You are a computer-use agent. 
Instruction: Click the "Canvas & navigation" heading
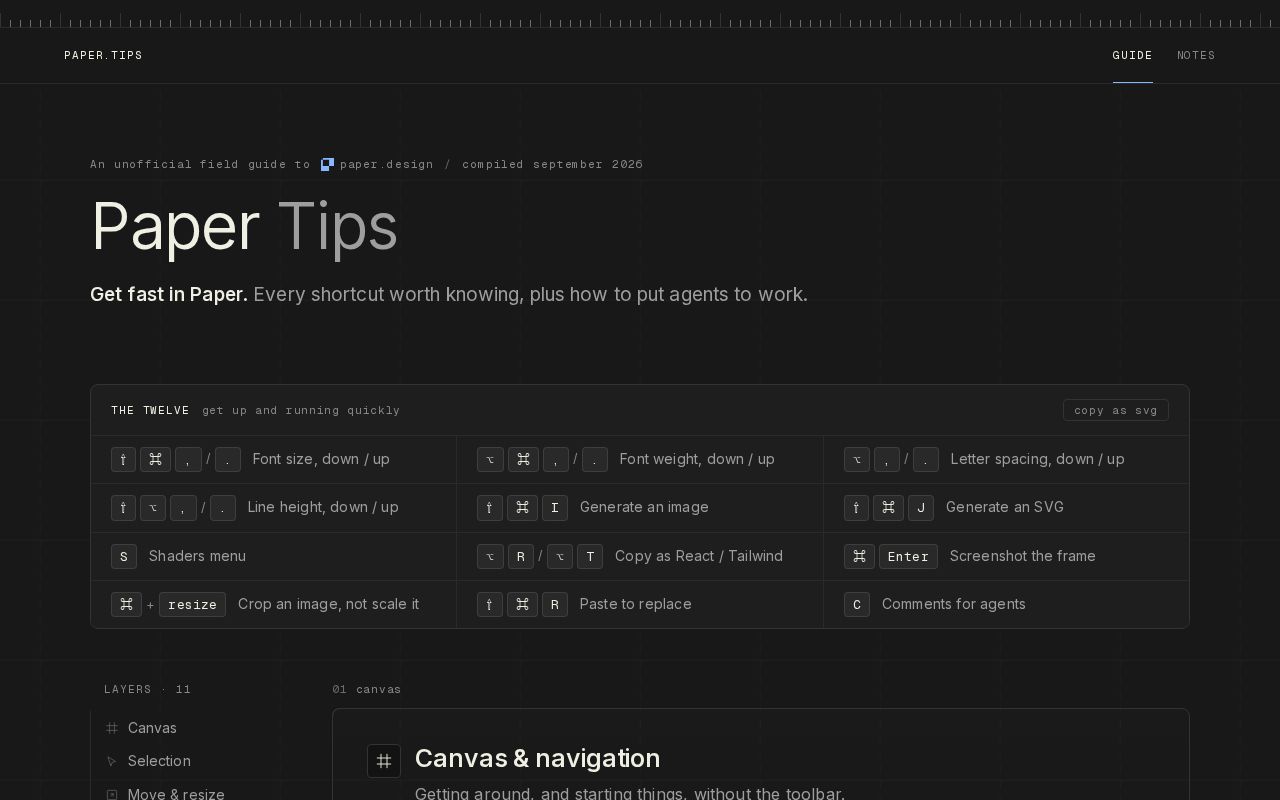(x=538, y=759)
